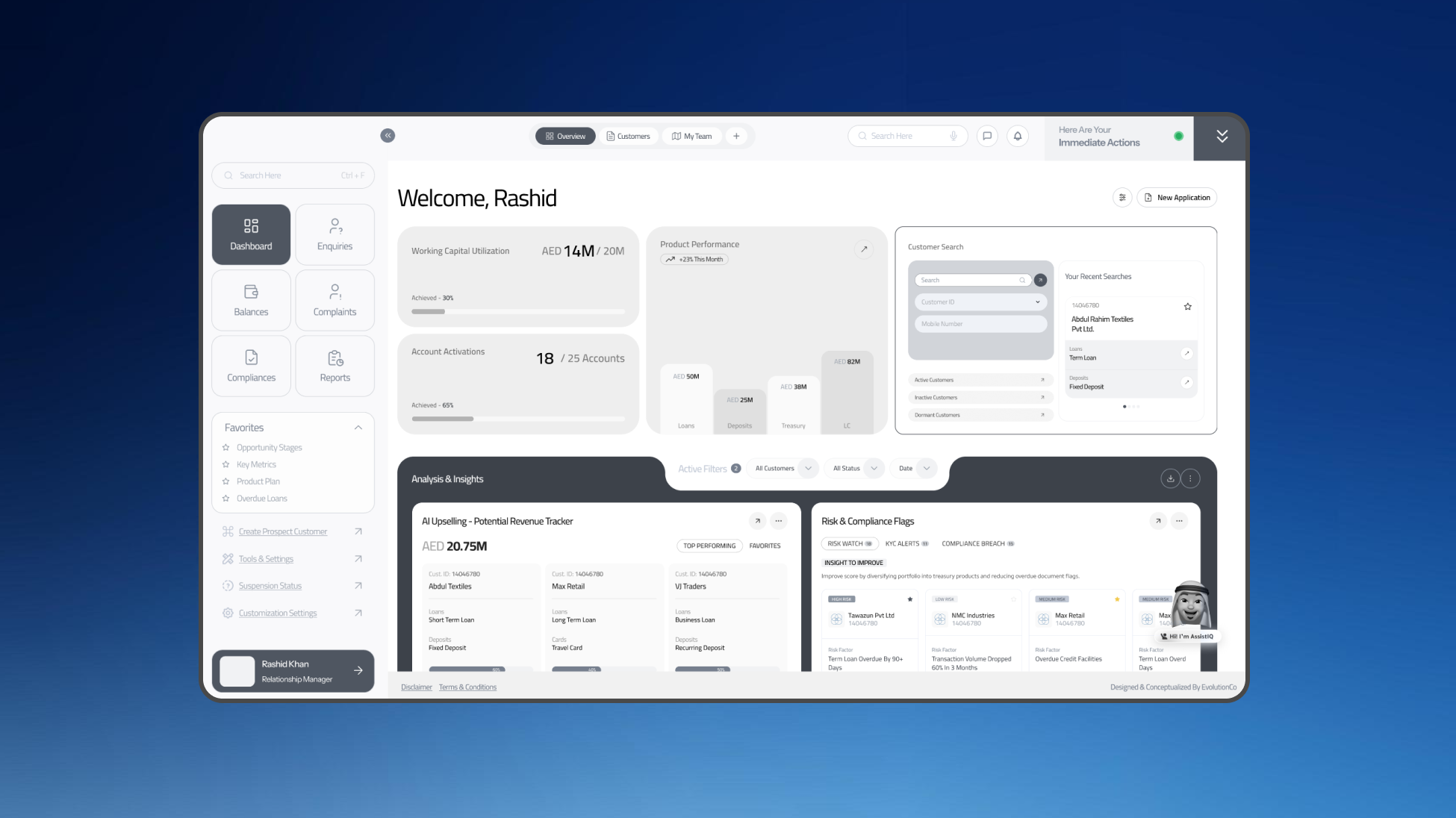Viewport: 1456px width, 818px height.
Task: Open the chat message icon
Action: pyautogui.click(x=987, y=136)
